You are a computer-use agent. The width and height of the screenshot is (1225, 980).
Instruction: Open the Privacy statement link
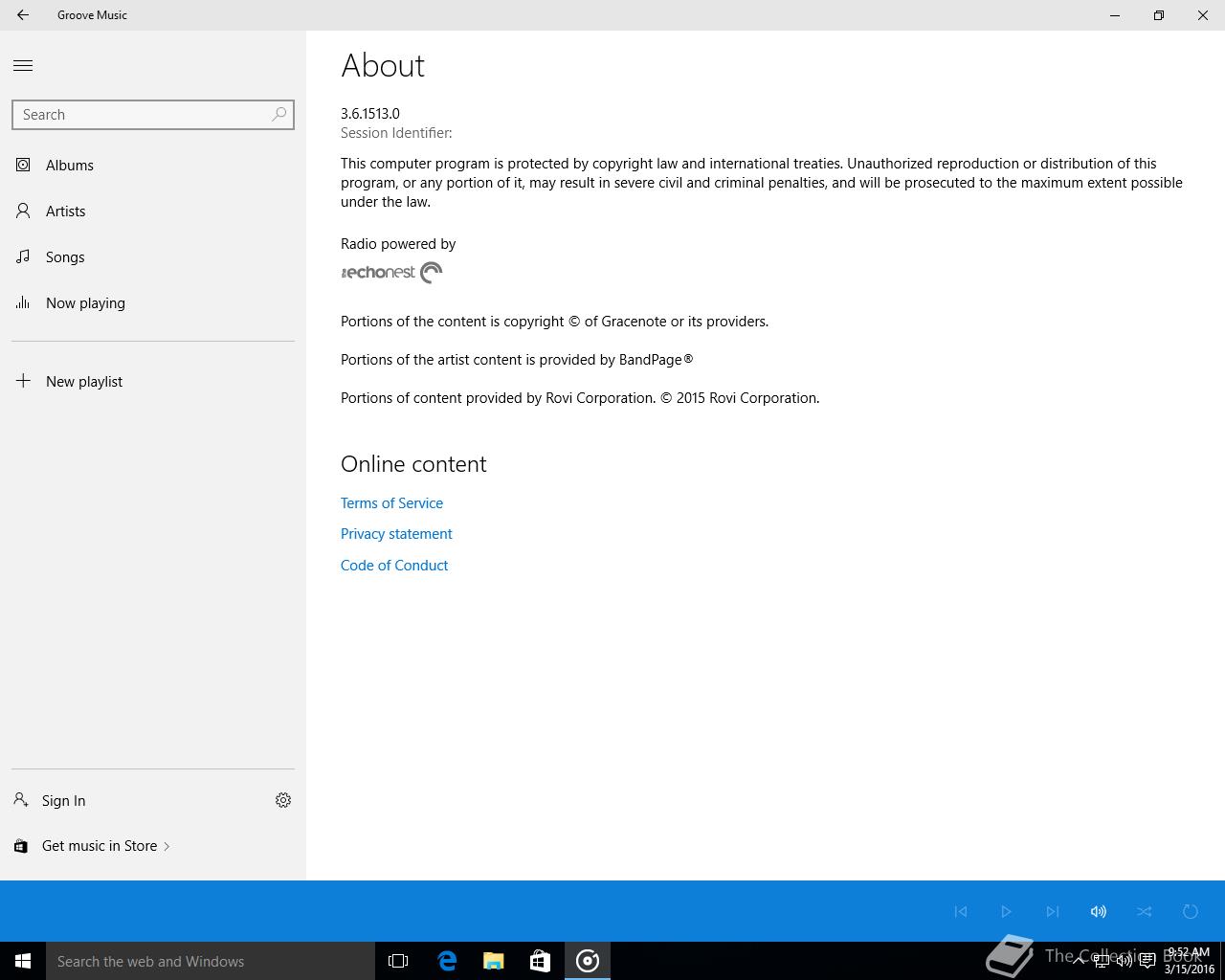pos(396,534)
